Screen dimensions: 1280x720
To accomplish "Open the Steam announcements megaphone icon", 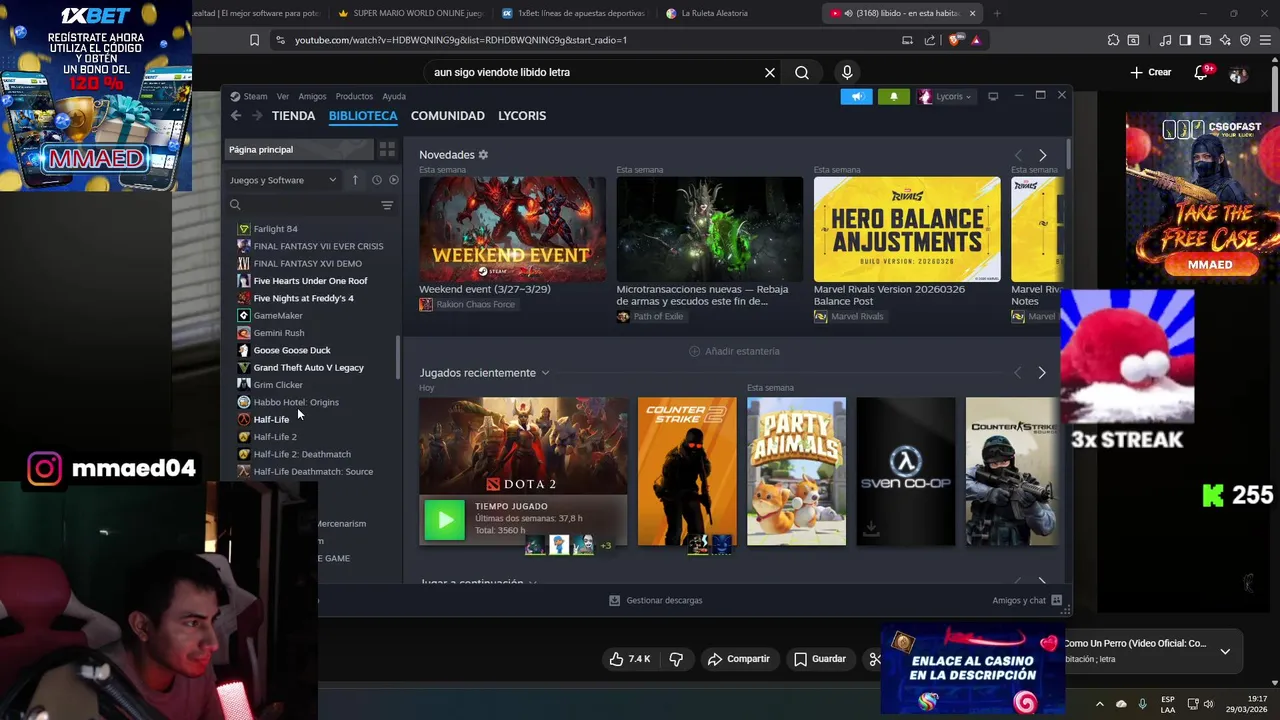I will point(856,96).
